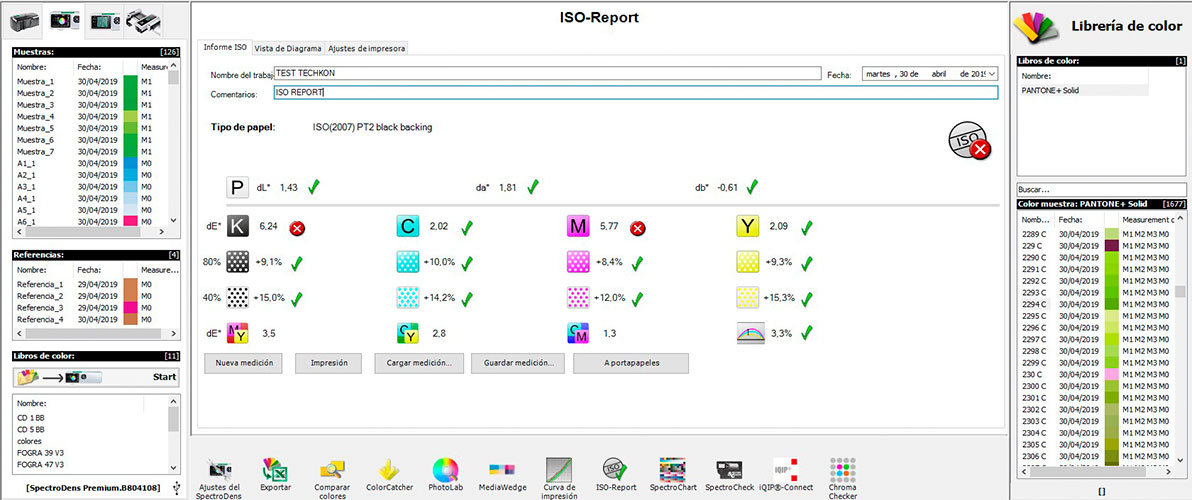Click 230 C pink swatch
Screen dimensions: 1192x500
tap(1111, 375)
